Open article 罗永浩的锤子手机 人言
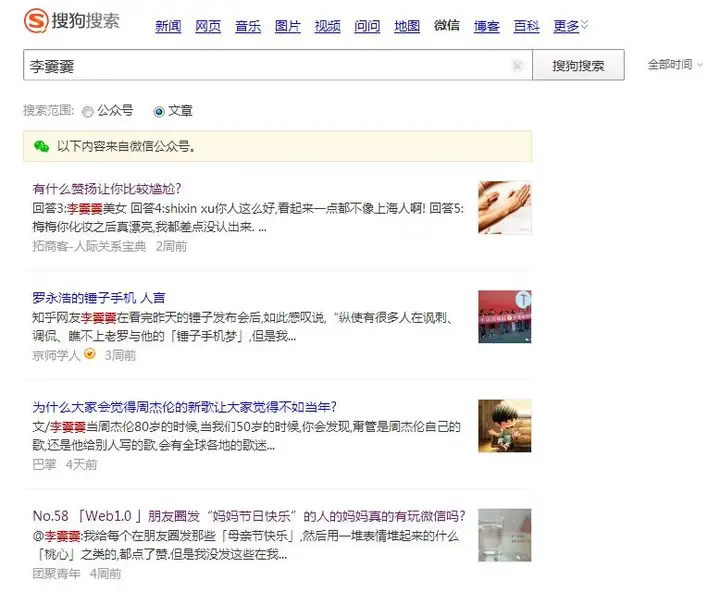This screenshot has width=720, height=592. coord(99,298)
